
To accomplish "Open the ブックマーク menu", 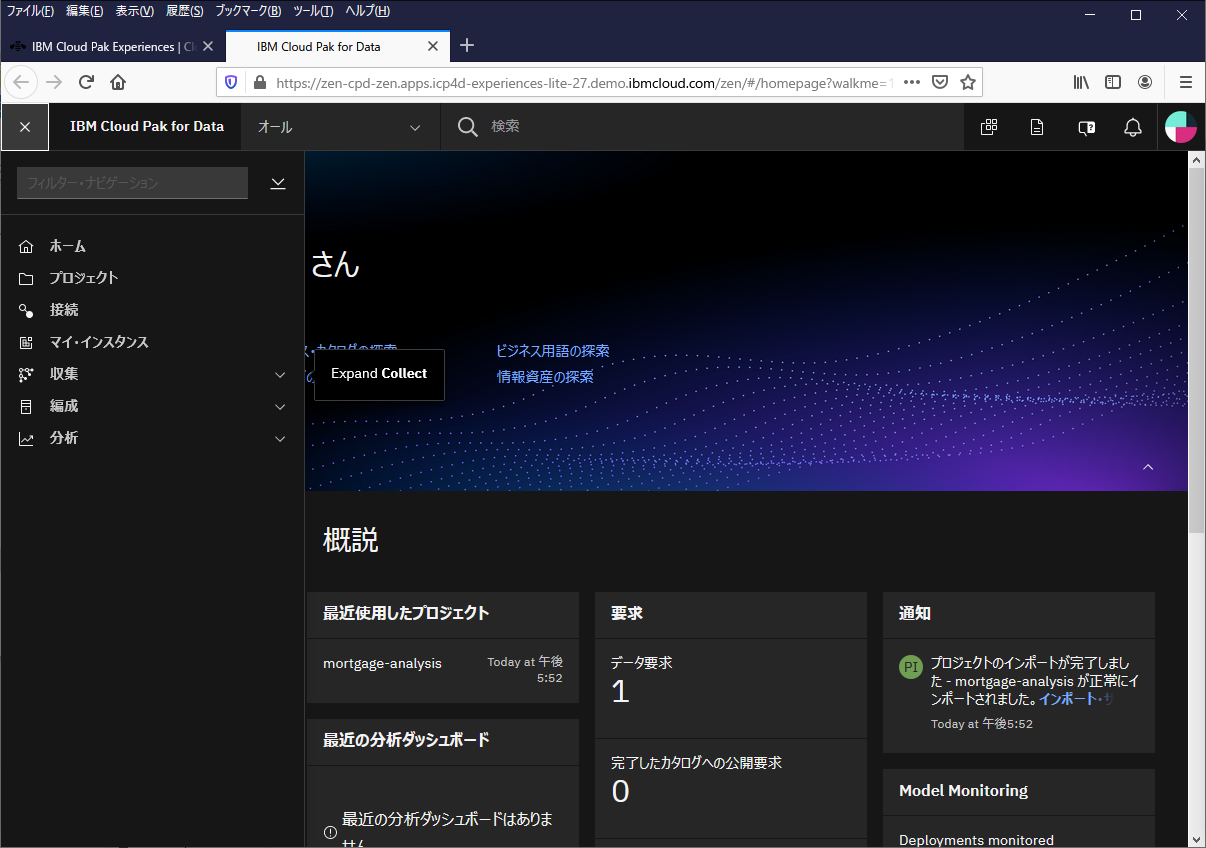I will tap(248, 11).
